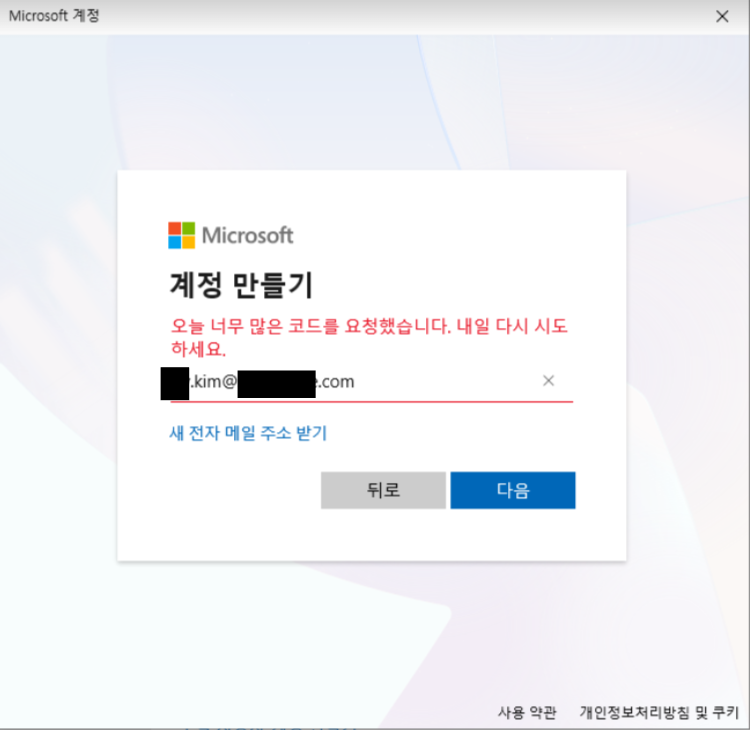Click the email address input field
750x730 pixels.
371,382
